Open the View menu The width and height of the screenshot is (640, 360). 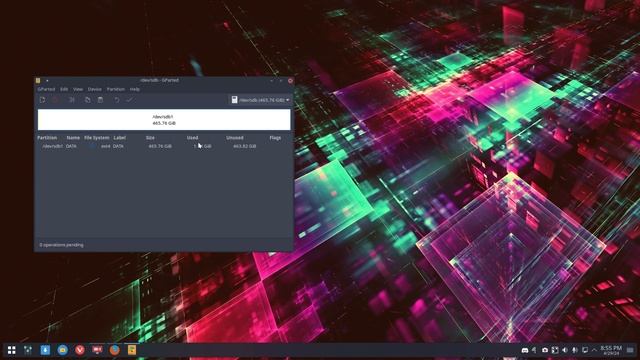click(78, 89)
